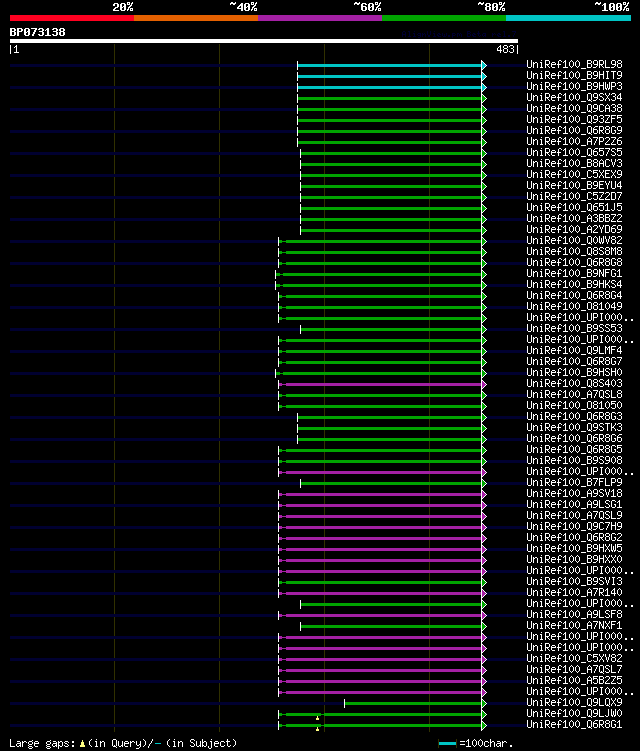Click the green ~80% identity legend segment

[444, 18]
